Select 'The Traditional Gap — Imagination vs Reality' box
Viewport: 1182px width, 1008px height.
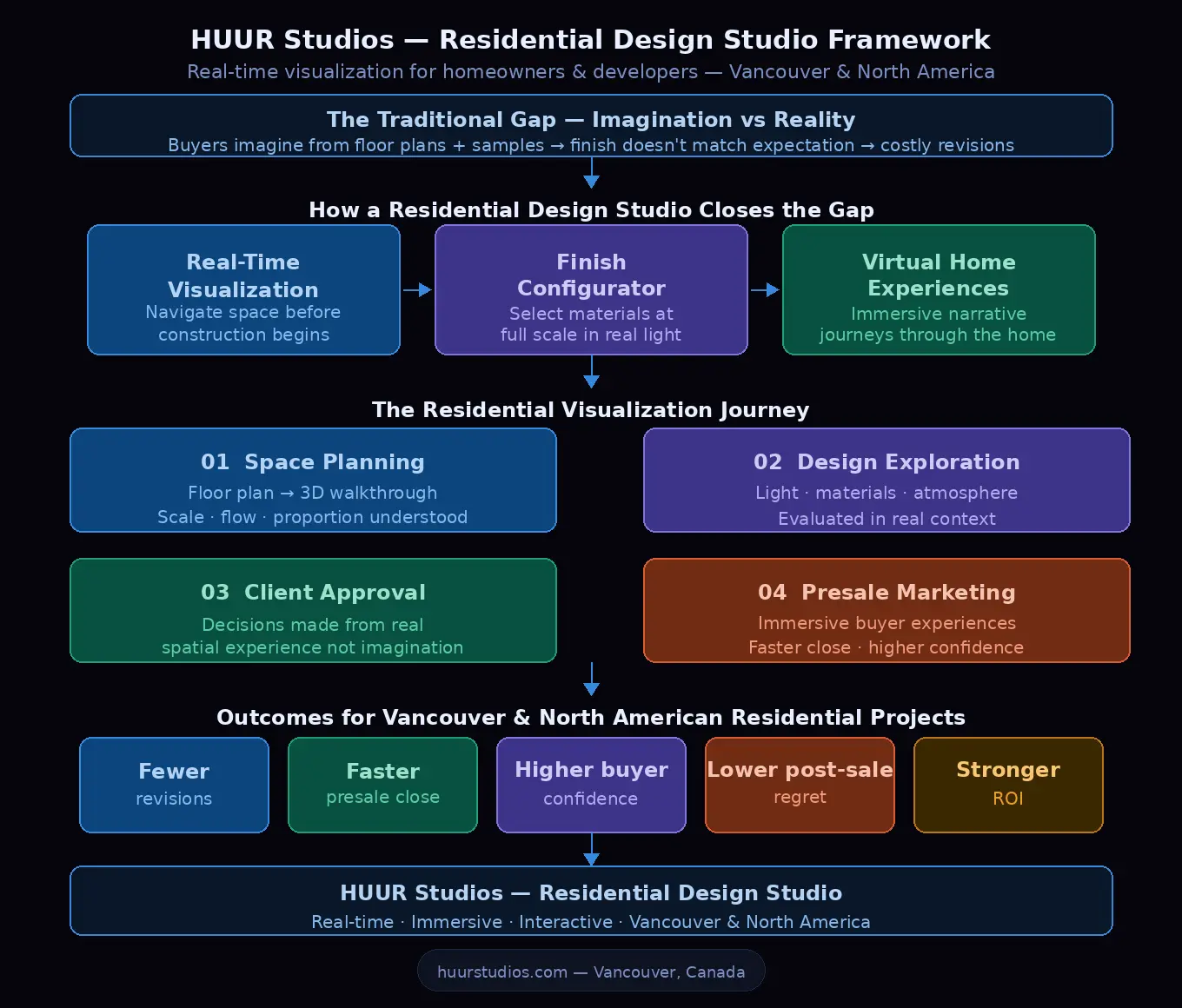[591, 126]
